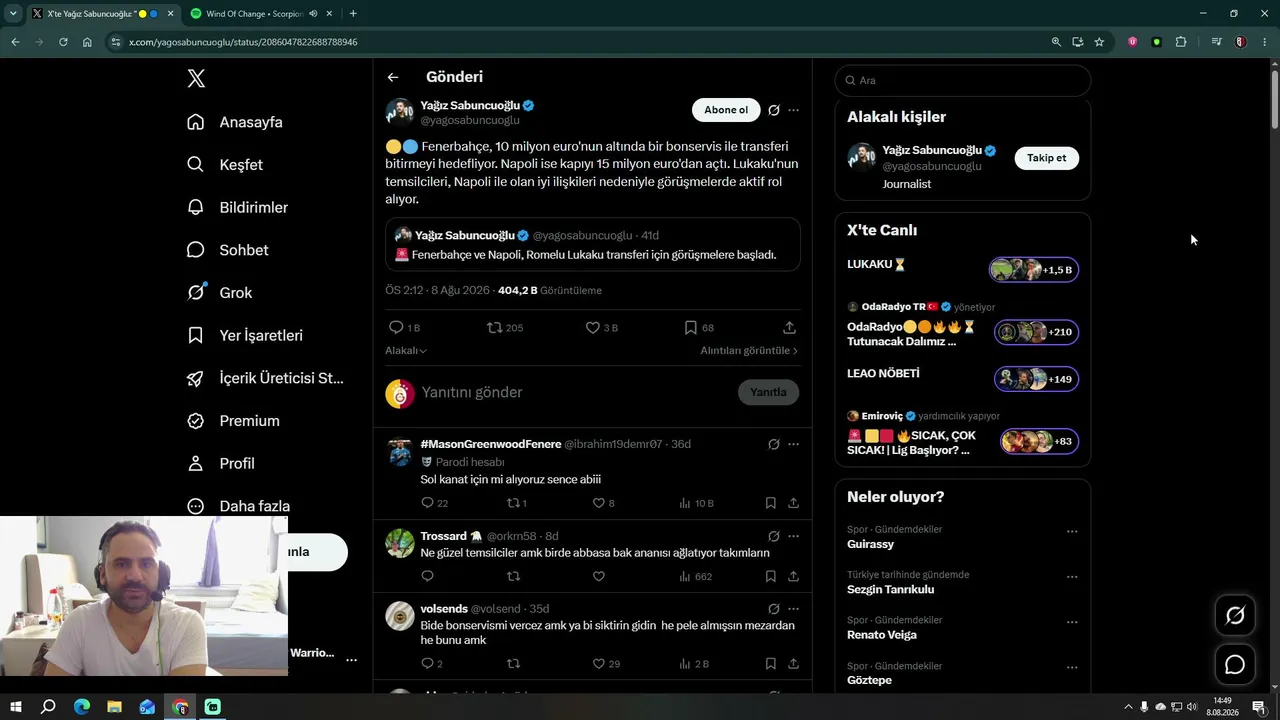The width and height of the screenshot is (1280, 720).
Task: Open Grok actions on Trossard's reply
Action: point(774,536)
